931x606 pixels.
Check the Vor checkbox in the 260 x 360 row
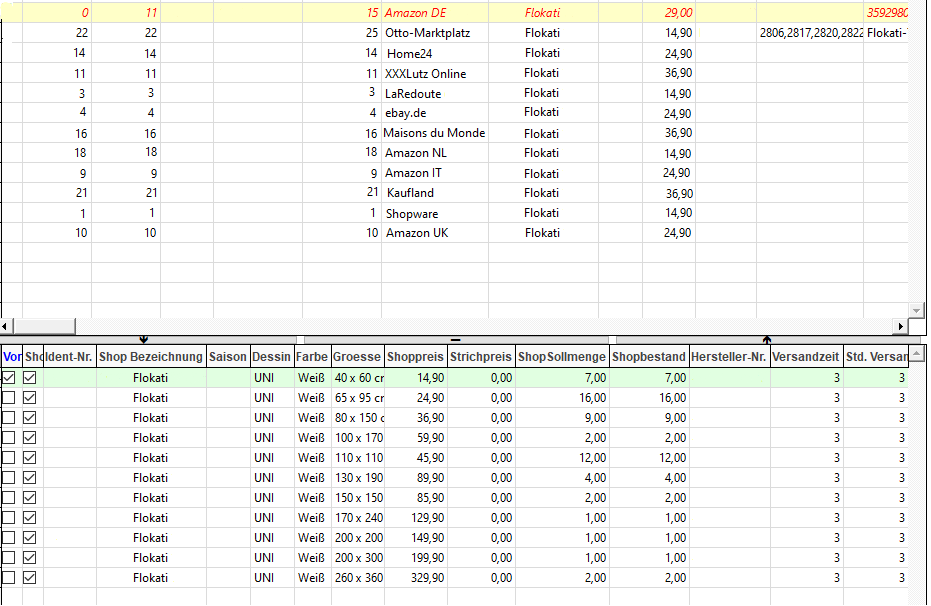pos(9,578)
